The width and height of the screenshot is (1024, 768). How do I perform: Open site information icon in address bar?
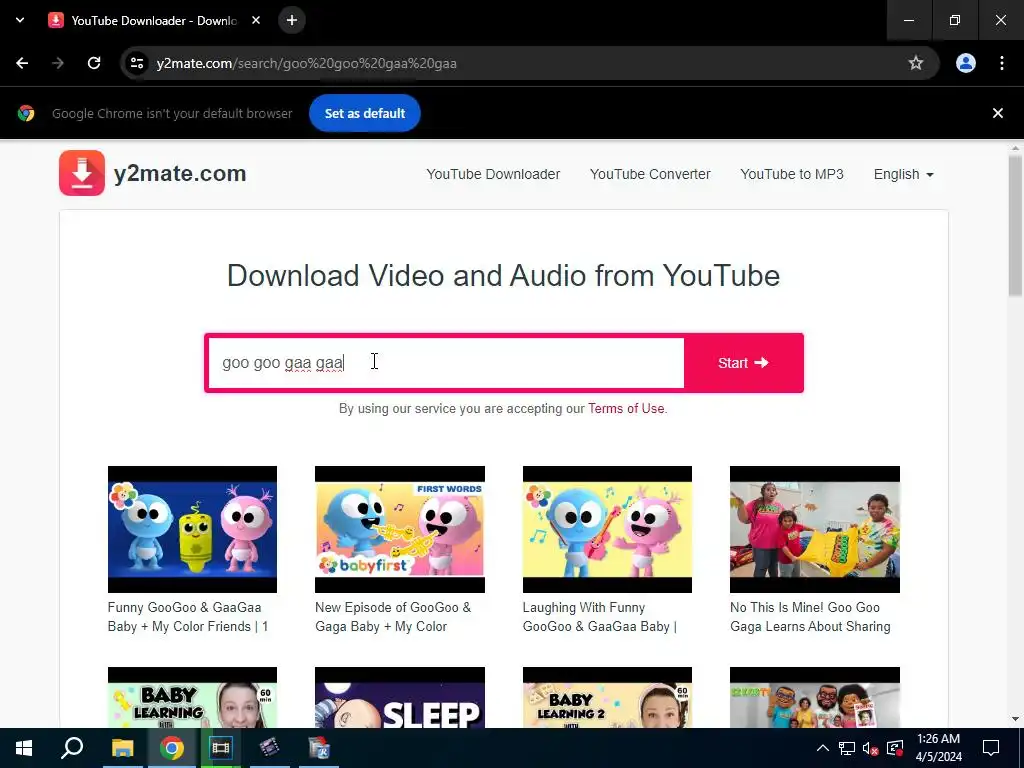coord(136,63)
